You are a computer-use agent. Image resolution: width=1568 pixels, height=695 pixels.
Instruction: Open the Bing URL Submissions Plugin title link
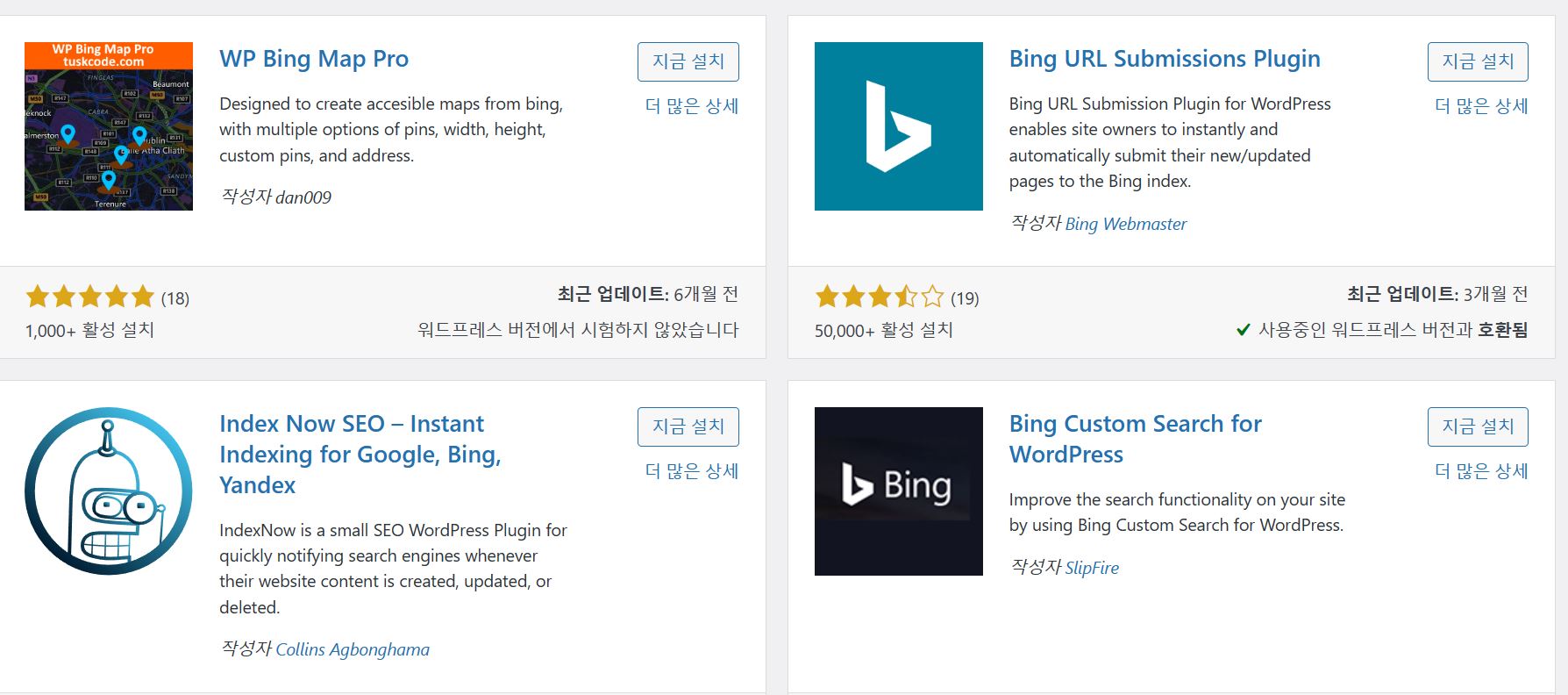click(1165, 59)
